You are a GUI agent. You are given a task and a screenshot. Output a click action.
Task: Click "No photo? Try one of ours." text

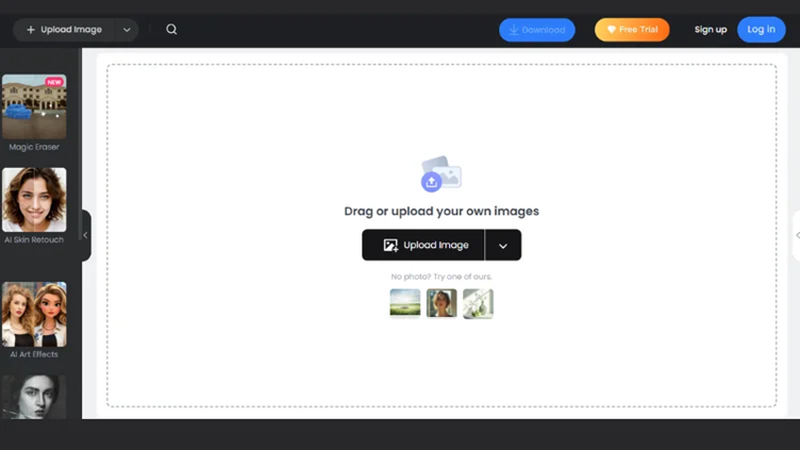(x=441, y=277)
